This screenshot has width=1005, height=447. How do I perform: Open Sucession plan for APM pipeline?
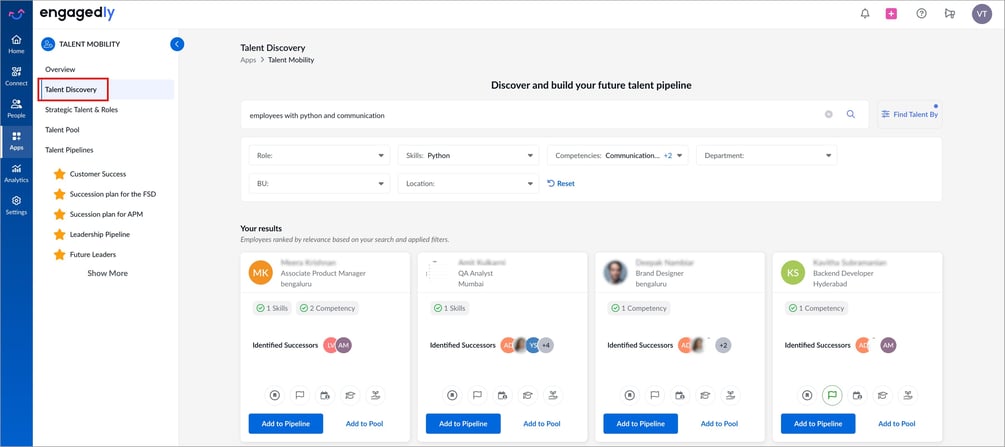pos(106,214)
